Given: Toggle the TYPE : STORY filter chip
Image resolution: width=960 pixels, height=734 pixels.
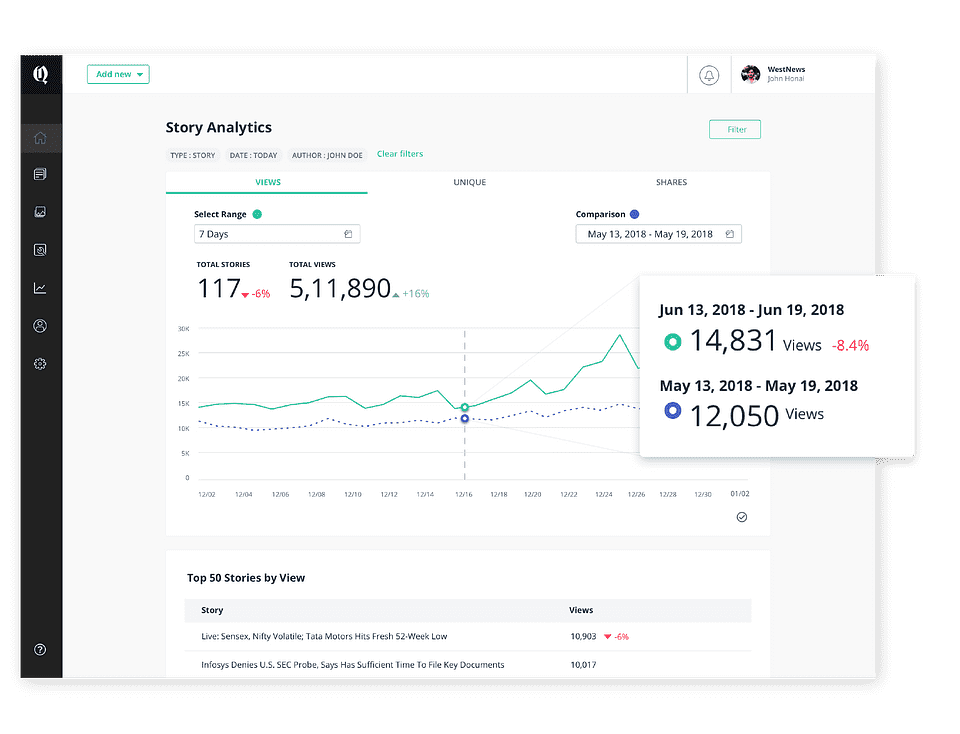Looking at the screenshot, I should pos(193,154).
